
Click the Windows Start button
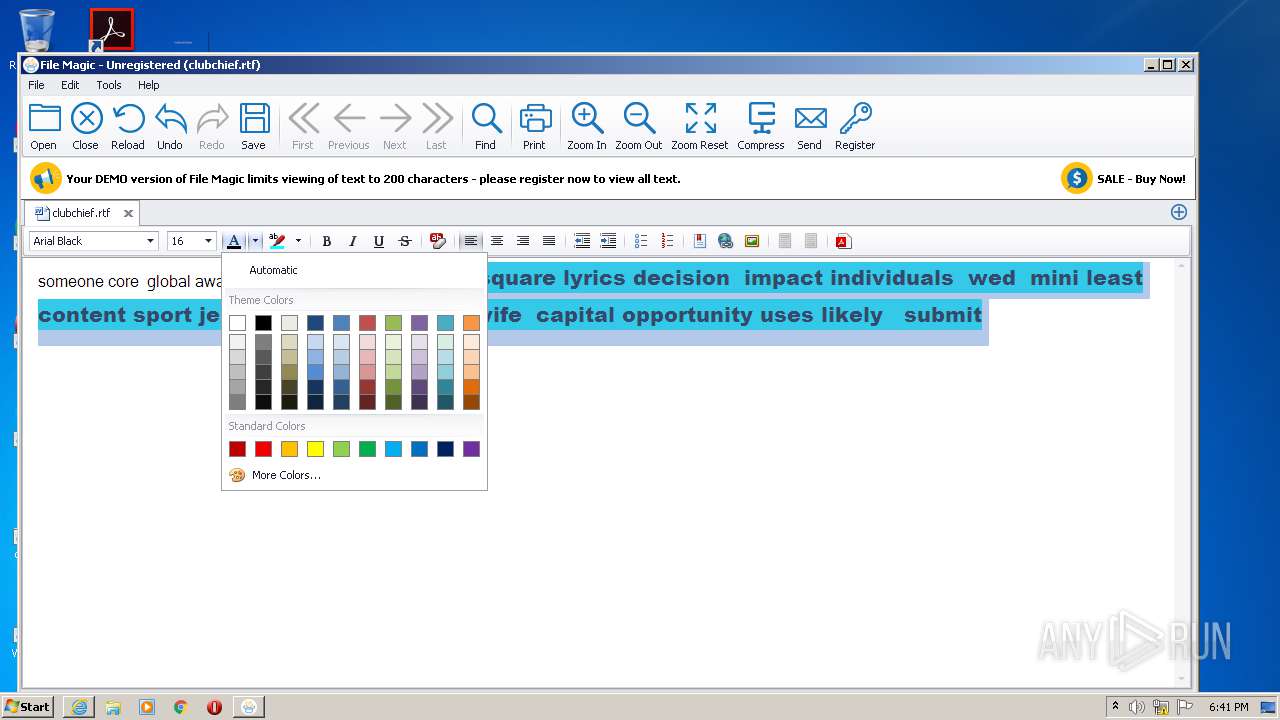[28, 706]
